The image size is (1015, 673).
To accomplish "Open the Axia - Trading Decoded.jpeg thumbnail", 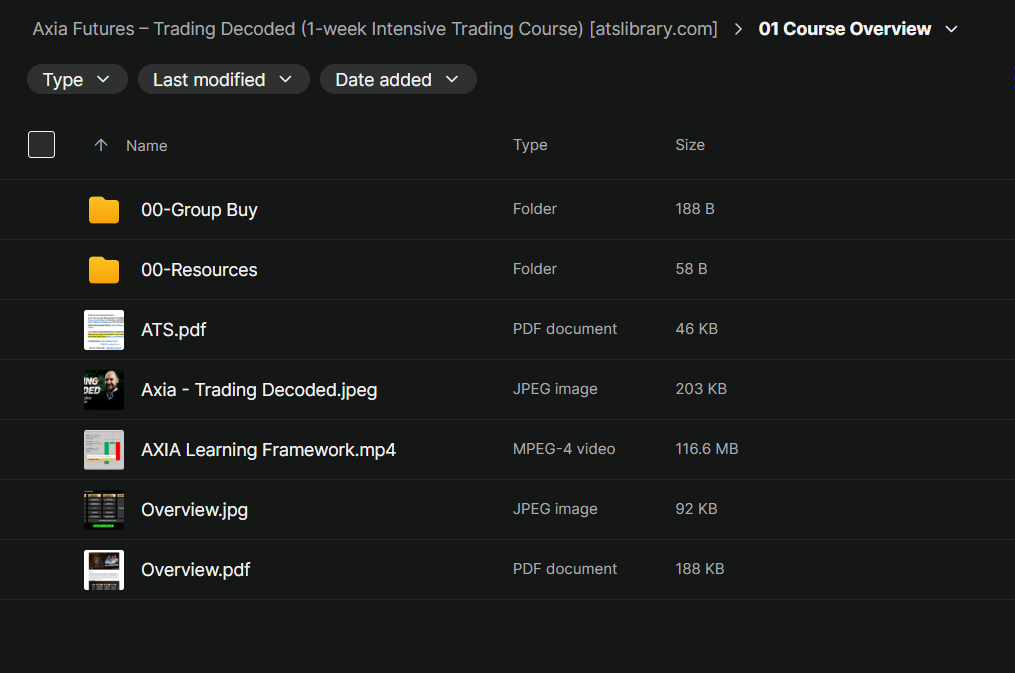I will 104,390.
